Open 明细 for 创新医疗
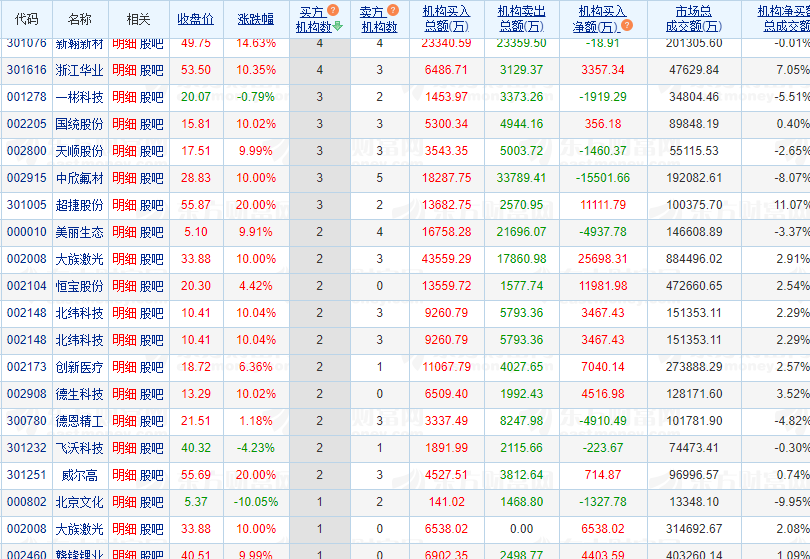Image resolution: width=810 pixels, height=559 pixels. (124, 367)
